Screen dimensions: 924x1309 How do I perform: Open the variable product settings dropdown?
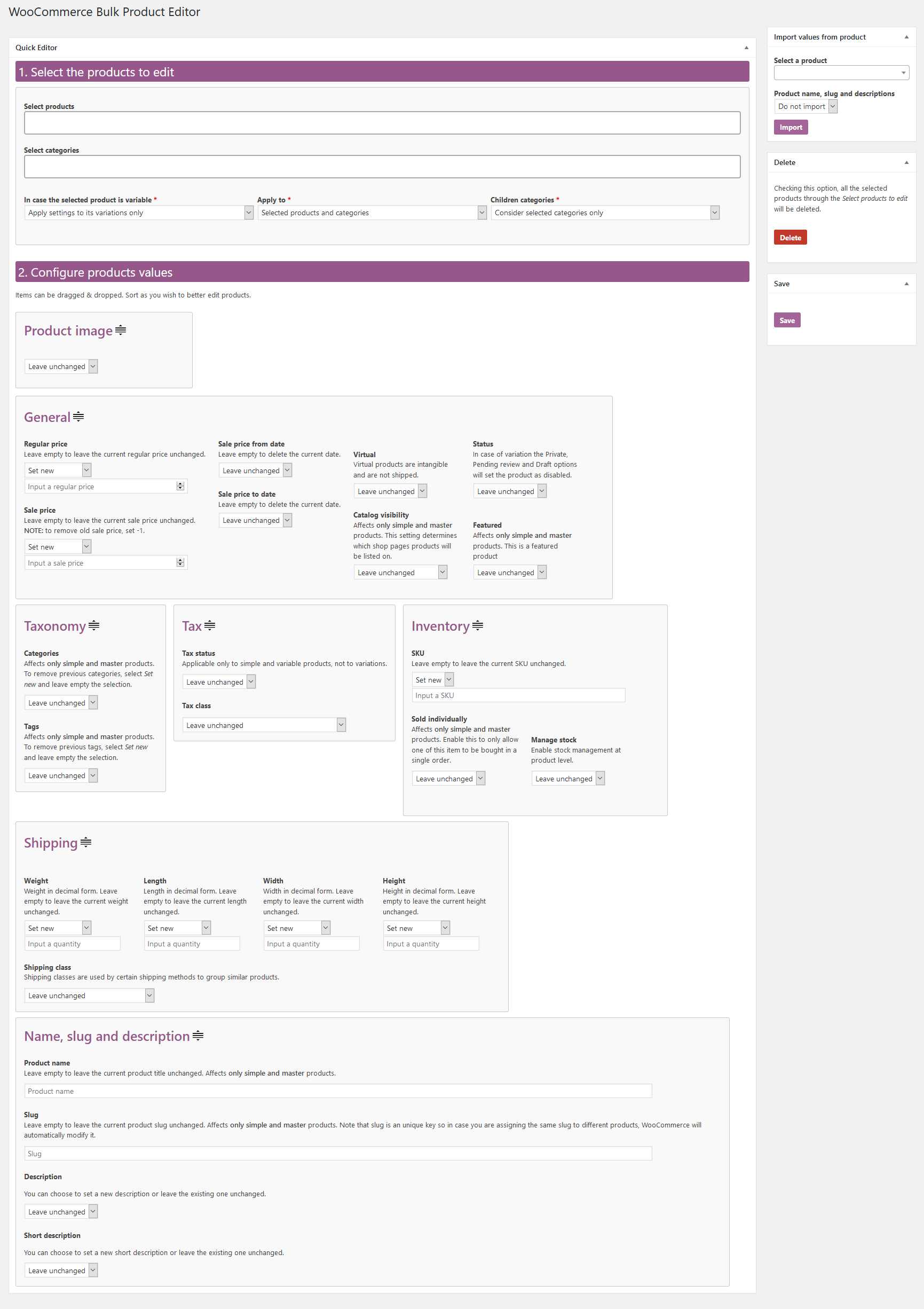[x=138, y=213]
